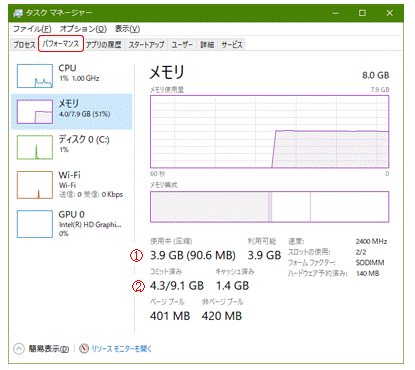Select the CPU usage graph thumbnail
The image size is (415, 370).
[35, 76]
